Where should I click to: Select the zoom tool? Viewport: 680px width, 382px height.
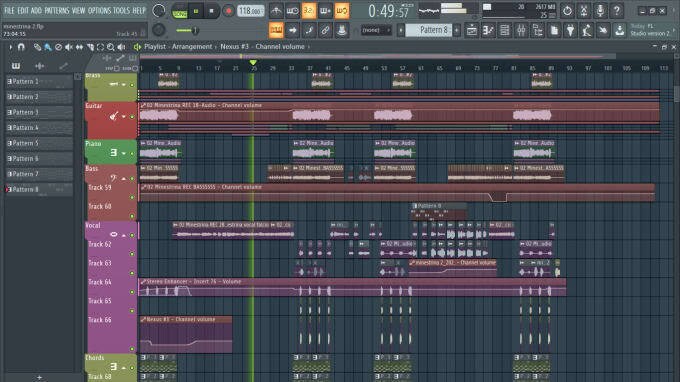111,47
